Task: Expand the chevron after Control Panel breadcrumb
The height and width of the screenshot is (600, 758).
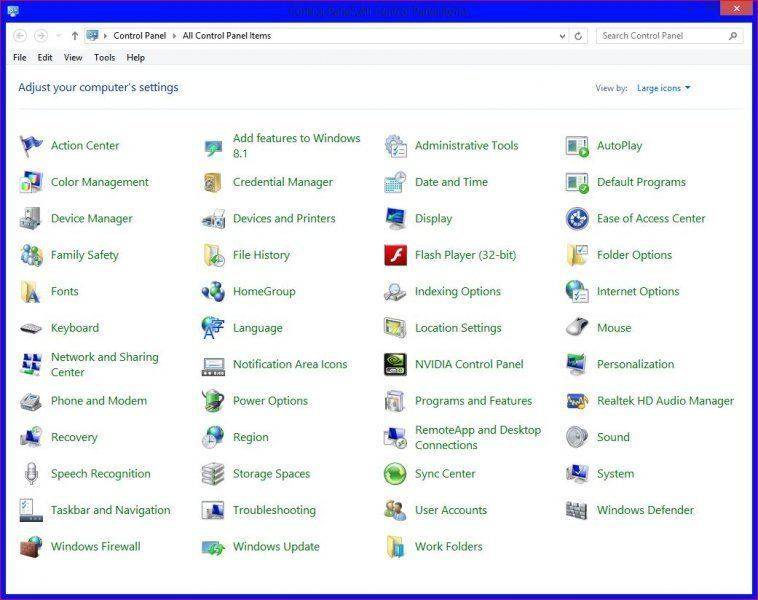Action: click(x=175, y=36)
